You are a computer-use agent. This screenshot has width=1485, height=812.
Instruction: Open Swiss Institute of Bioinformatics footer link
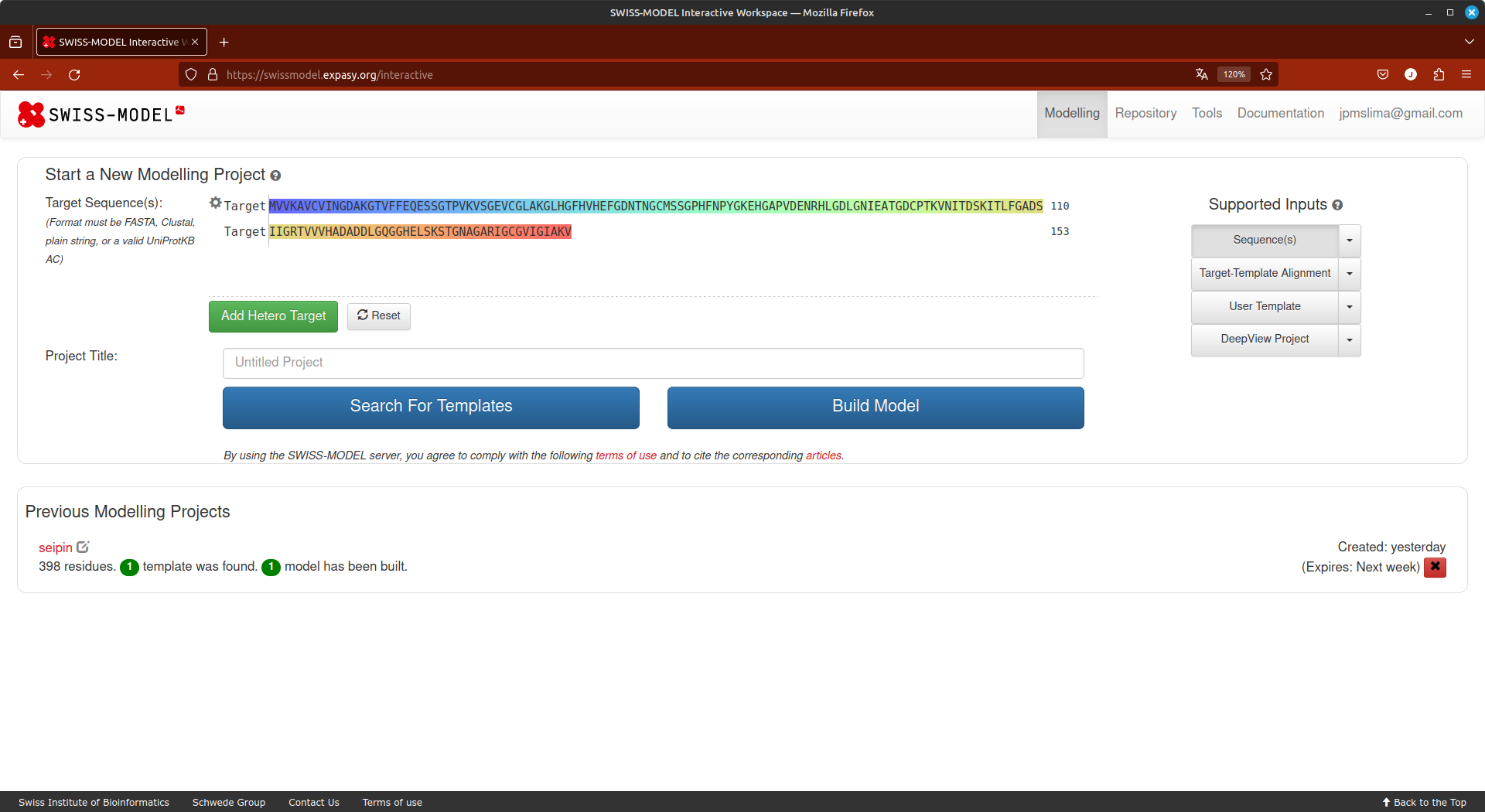94,802
